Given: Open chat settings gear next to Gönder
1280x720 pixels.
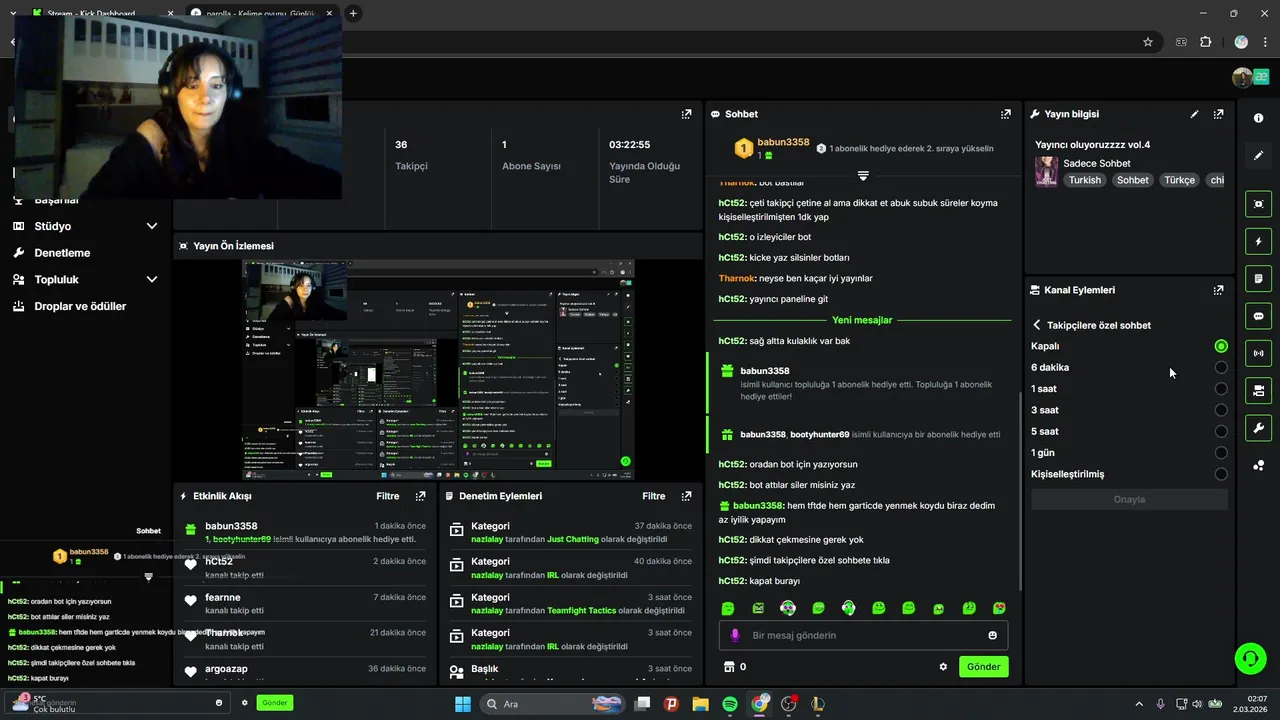Looking at the screenshot, I should (x=943, y=667).
